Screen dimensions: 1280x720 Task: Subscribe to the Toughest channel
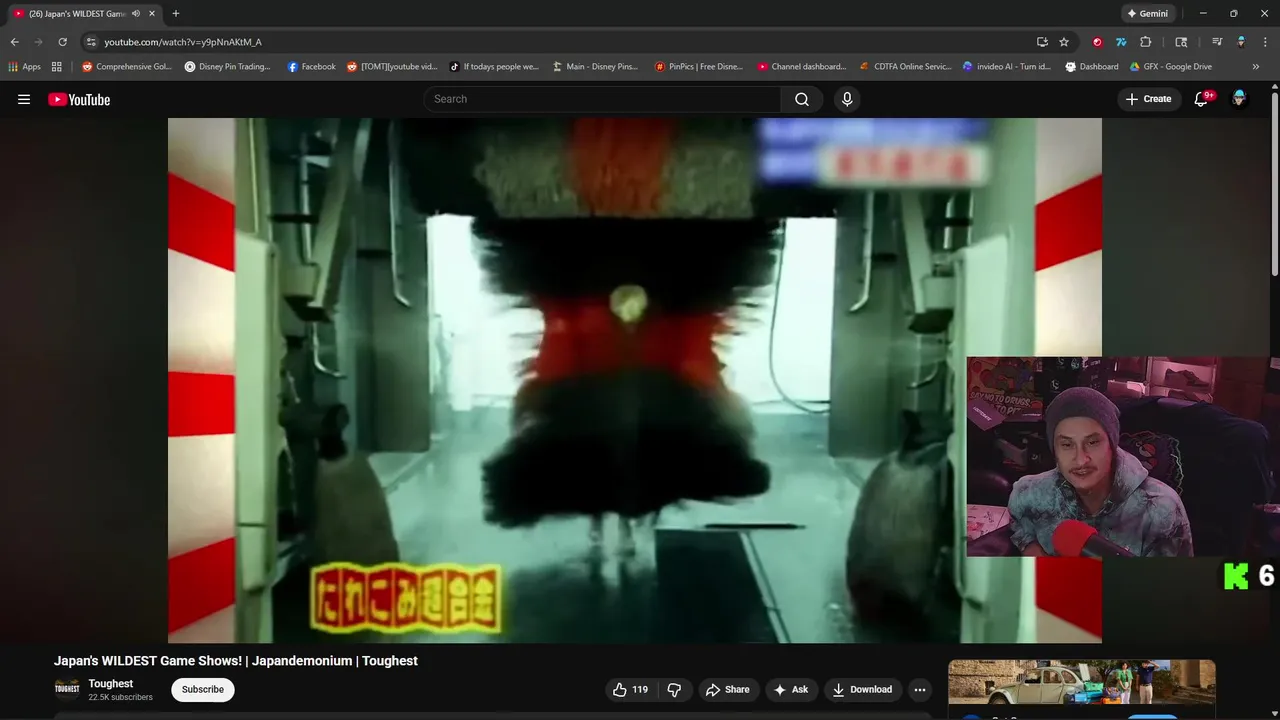(202, 689)
